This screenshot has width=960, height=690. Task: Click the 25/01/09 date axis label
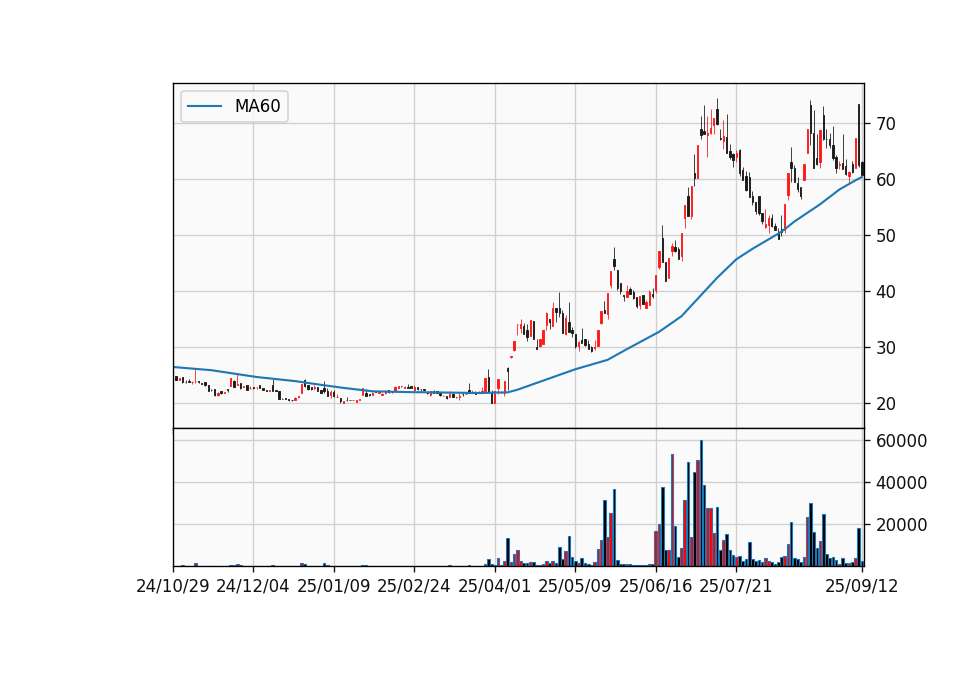tap(334, 586)
